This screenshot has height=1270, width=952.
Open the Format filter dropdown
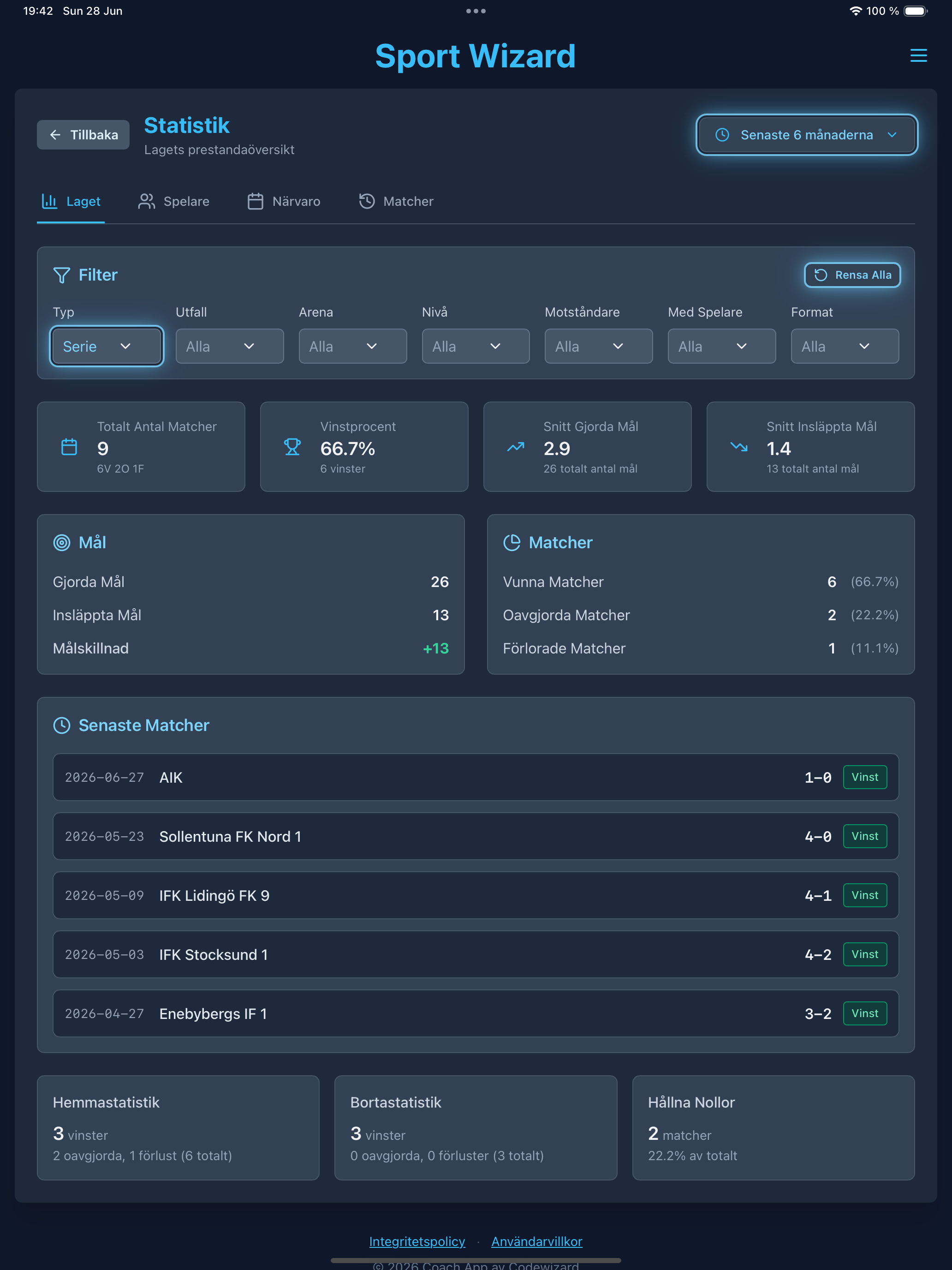[845, 346]
